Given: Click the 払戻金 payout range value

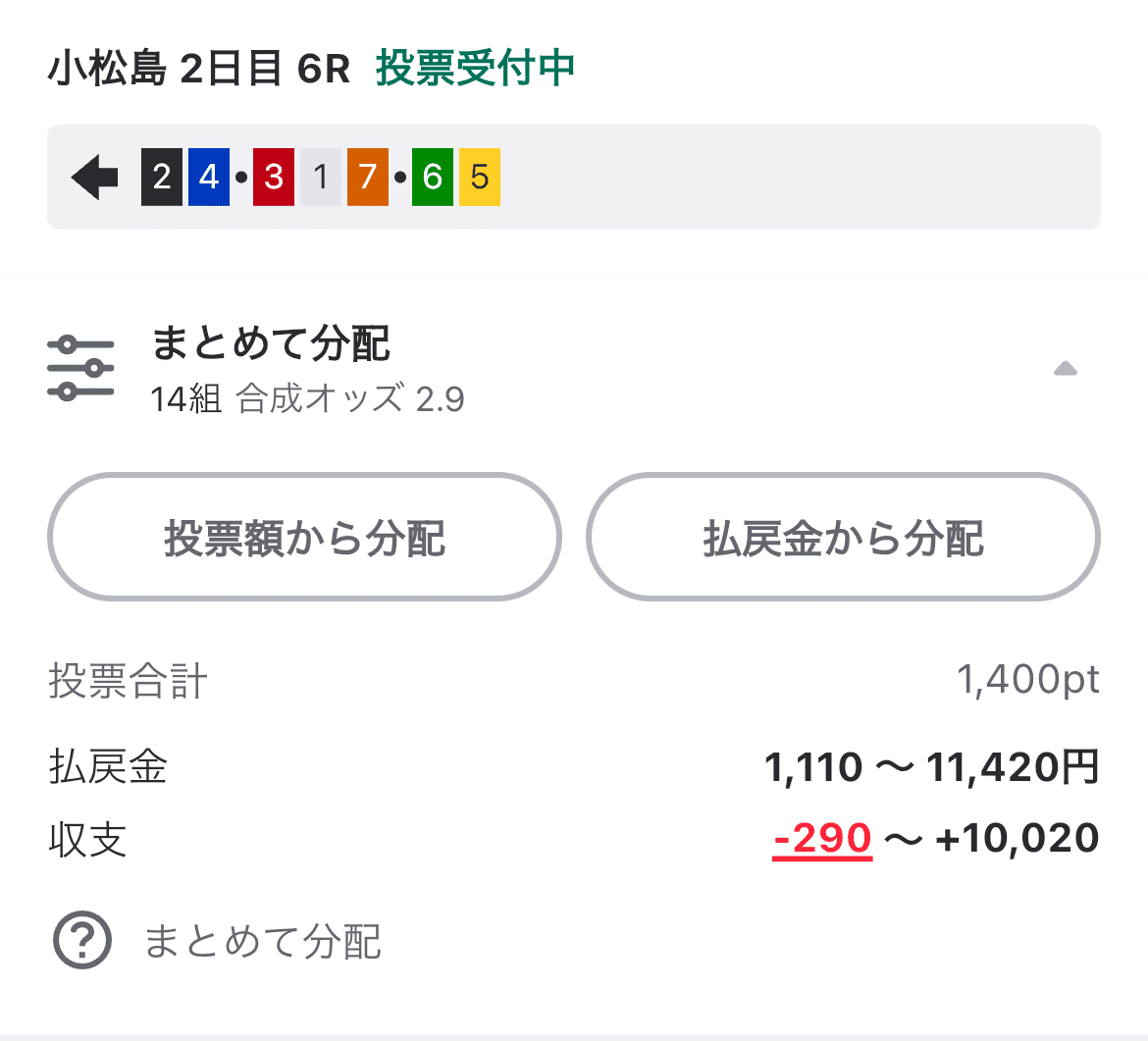Looking at the screenshot, I should (930, 767).
